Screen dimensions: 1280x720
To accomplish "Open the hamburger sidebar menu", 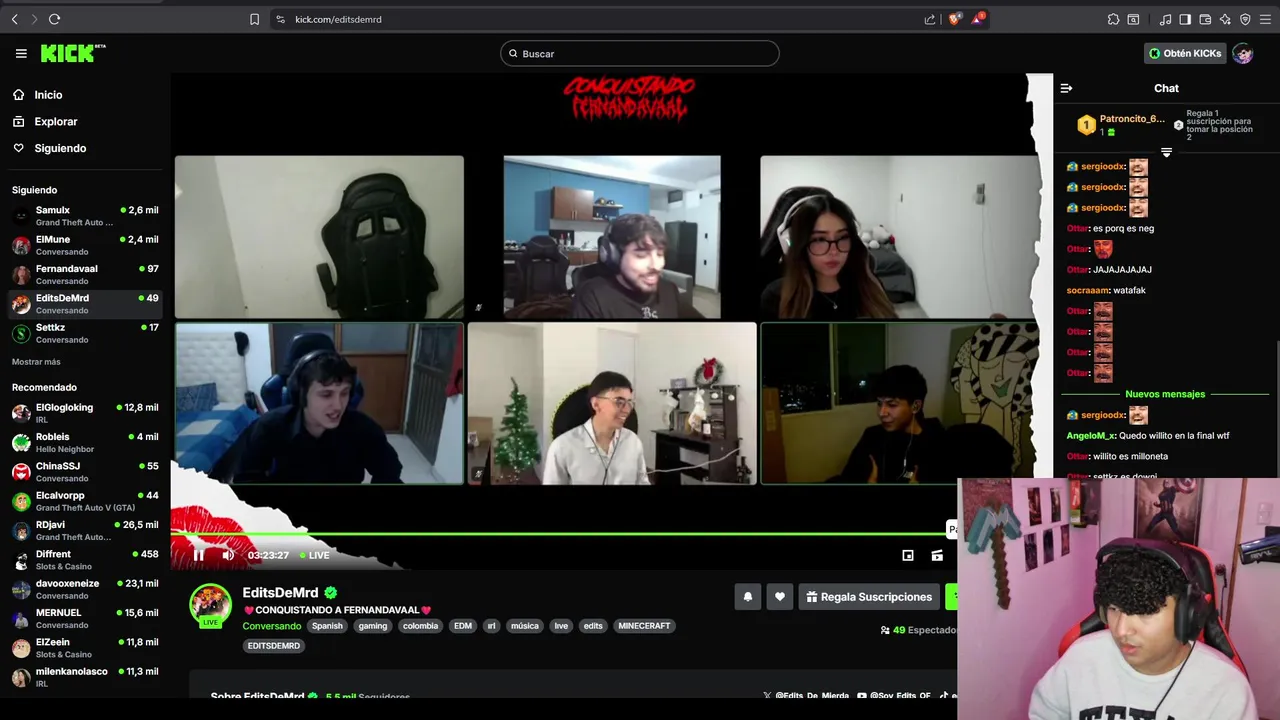I will point(21,53).
